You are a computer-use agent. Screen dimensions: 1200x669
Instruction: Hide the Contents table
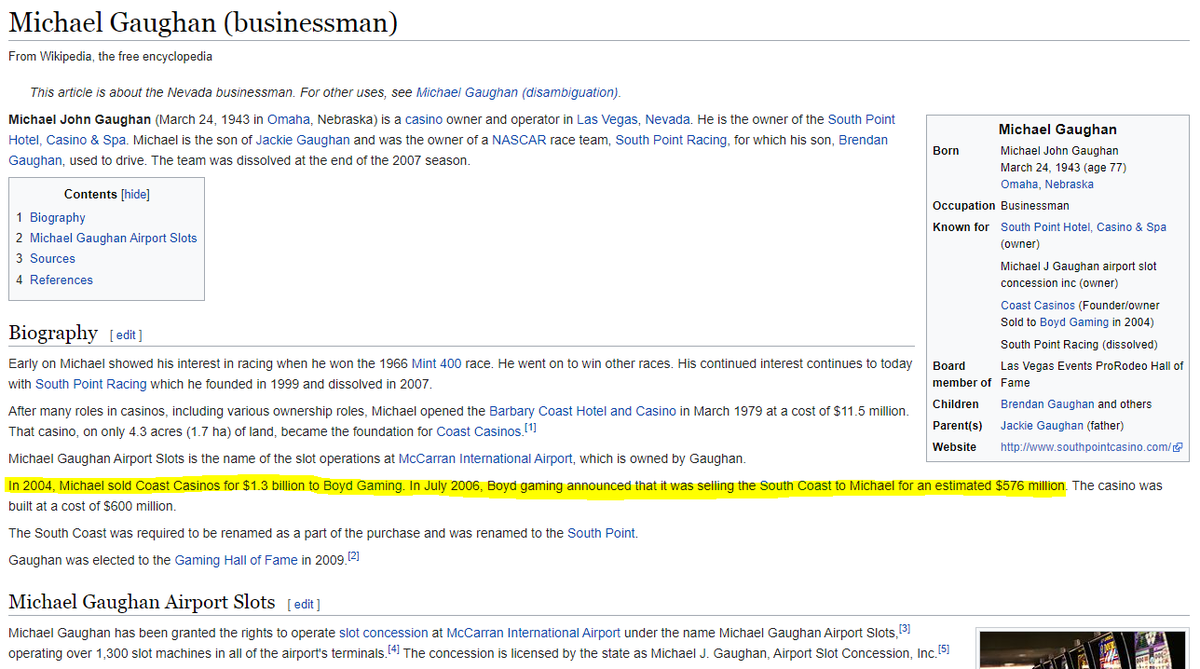pyautogui.click(x=135, y=194)
